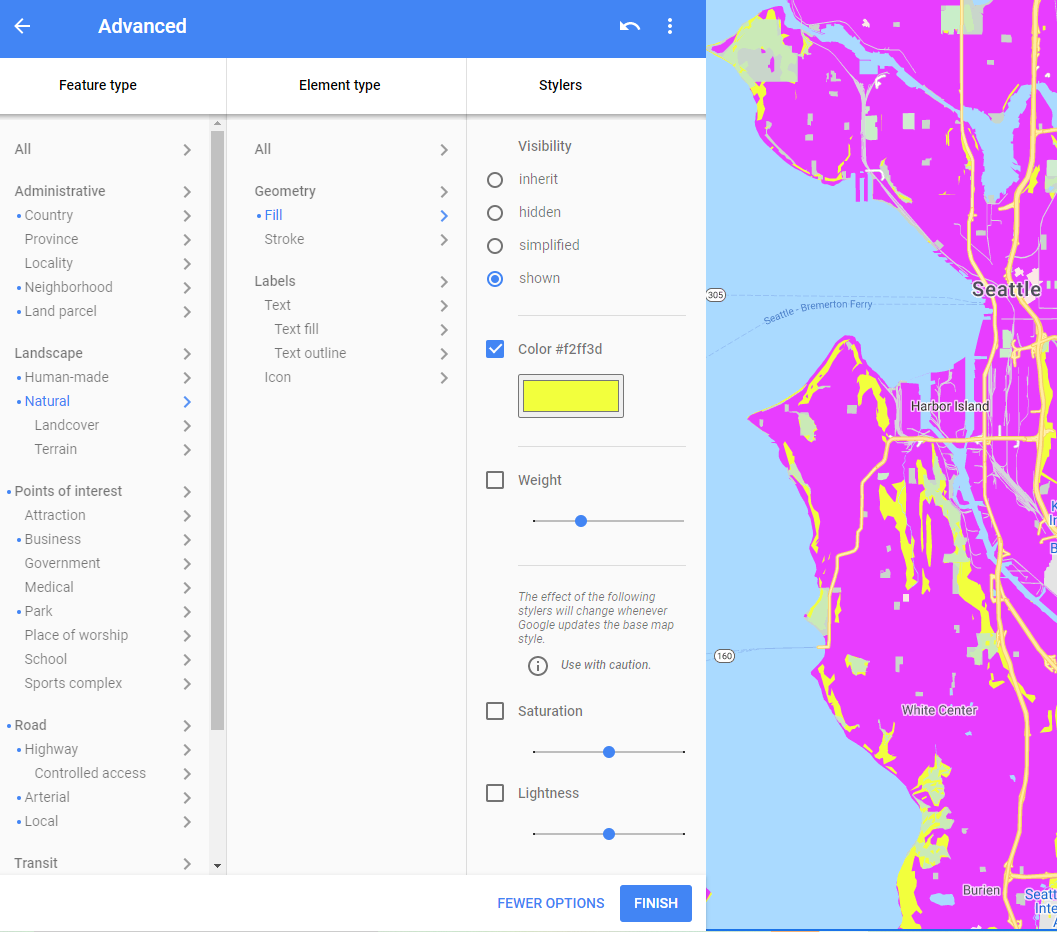The width and height of the screenshot is (1057, 932).
Task: Click the undo icon in the header
Action: pyautogui.click(x=629, y=26)
